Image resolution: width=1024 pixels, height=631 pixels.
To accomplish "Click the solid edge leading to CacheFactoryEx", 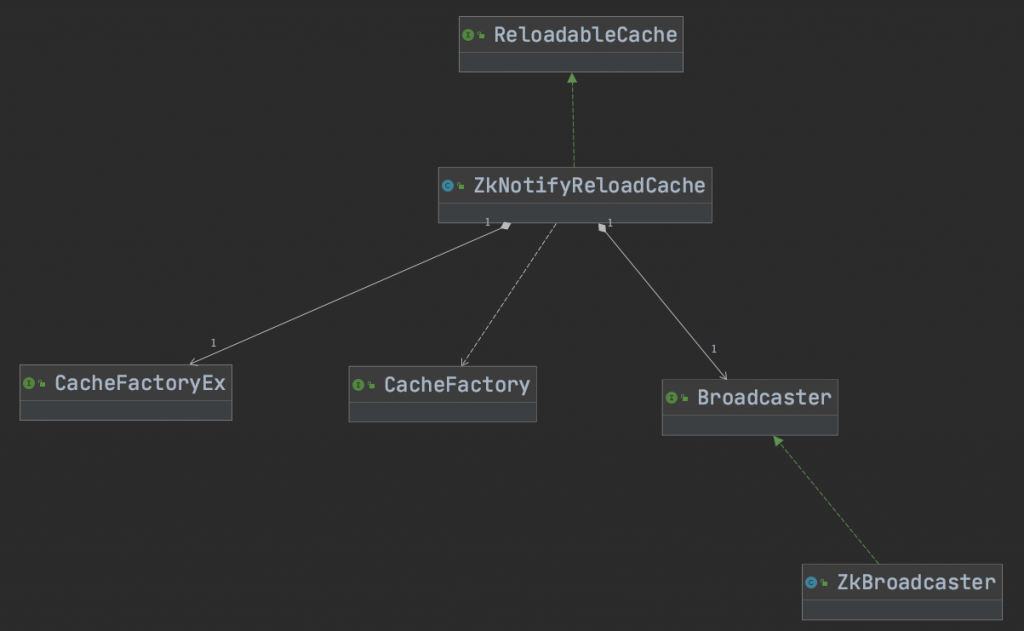I will click(x=350, y=293).
